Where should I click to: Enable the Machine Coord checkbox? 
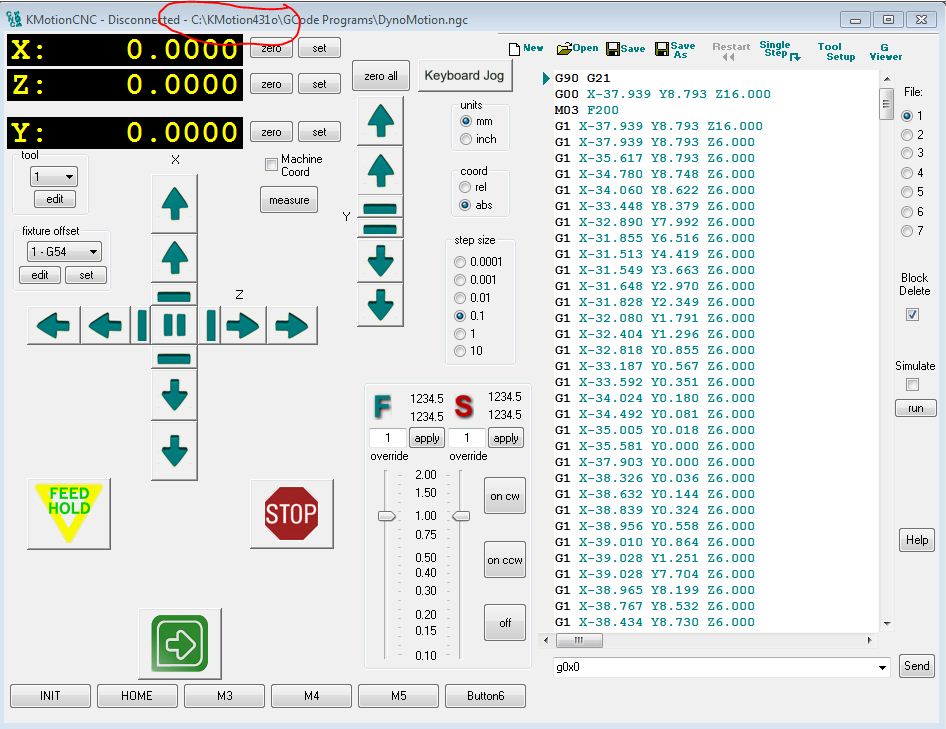271,165
